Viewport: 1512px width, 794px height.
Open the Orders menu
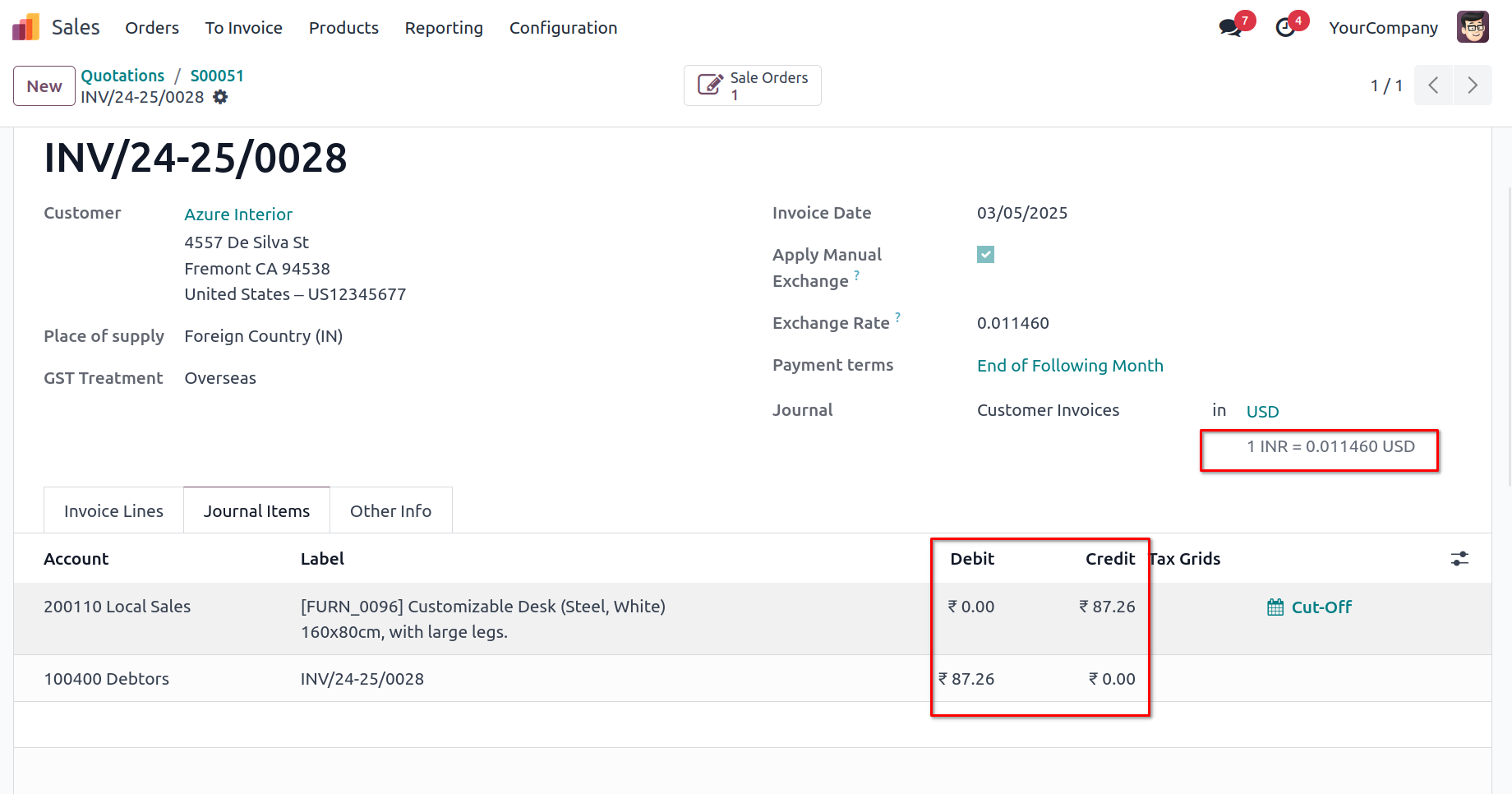[152, 28]
